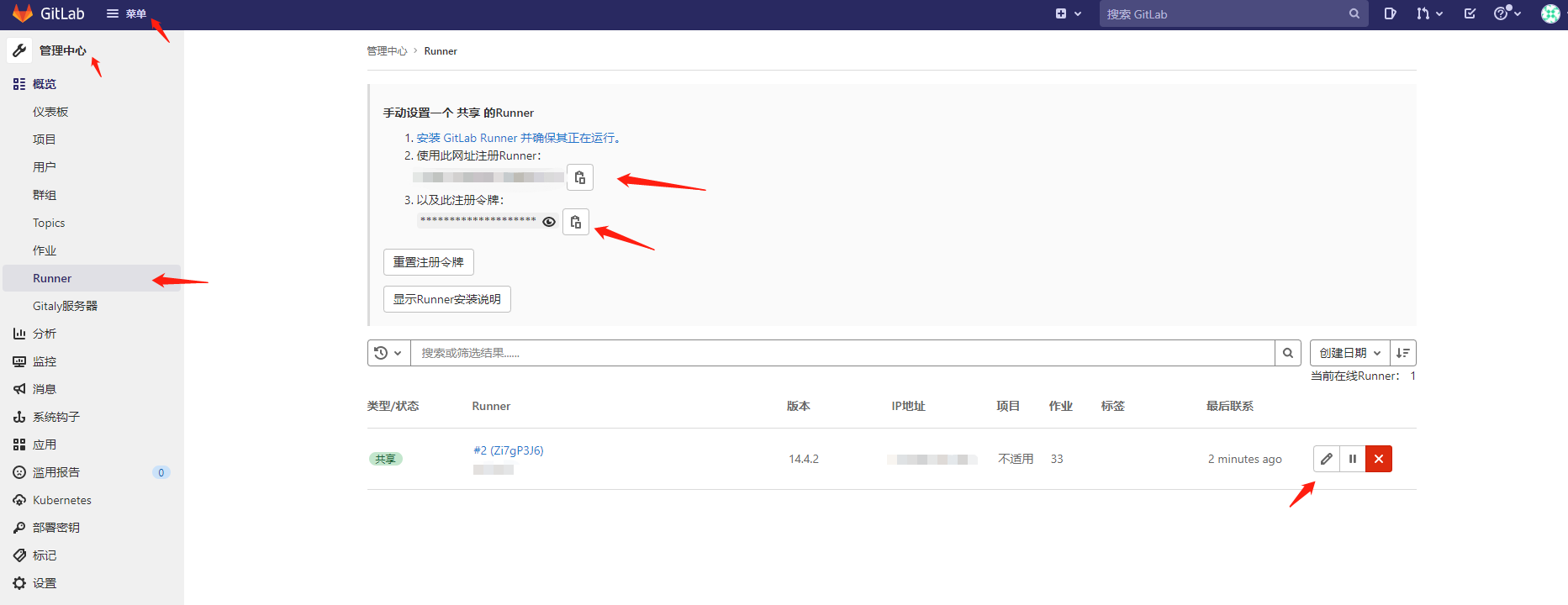1568x605 pixels.
Task: Click 管理中心 breadcrumb link
Action: 387,51
